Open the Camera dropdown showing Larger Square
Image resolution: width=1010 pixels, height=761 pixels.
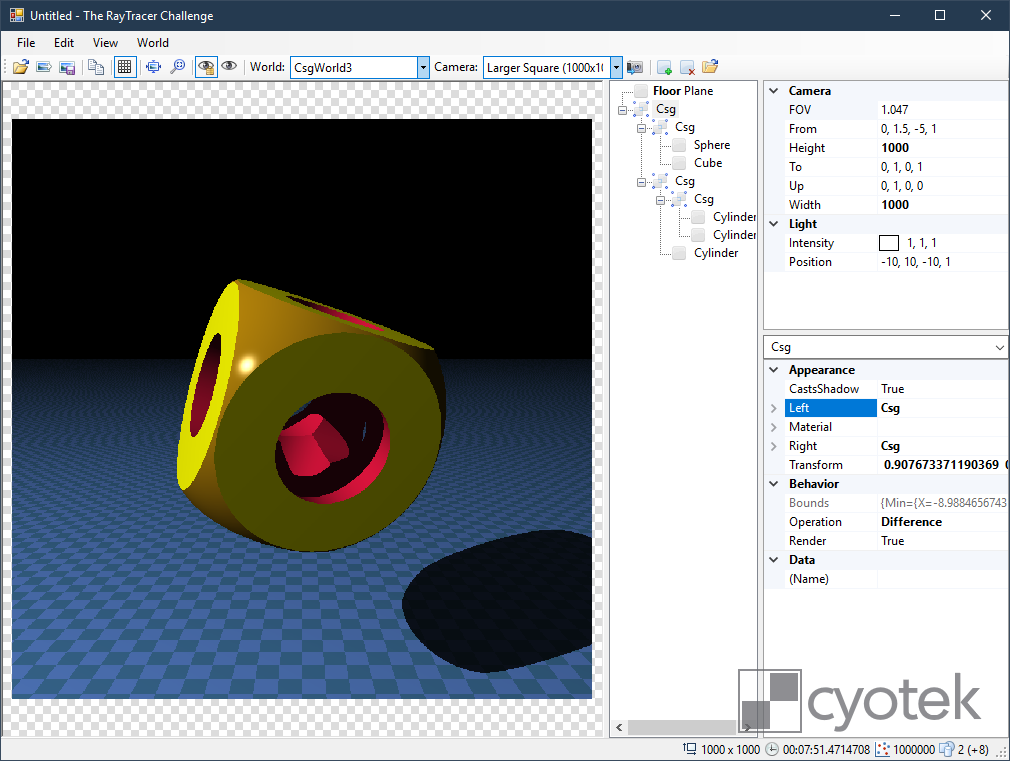tap(616, 67)
